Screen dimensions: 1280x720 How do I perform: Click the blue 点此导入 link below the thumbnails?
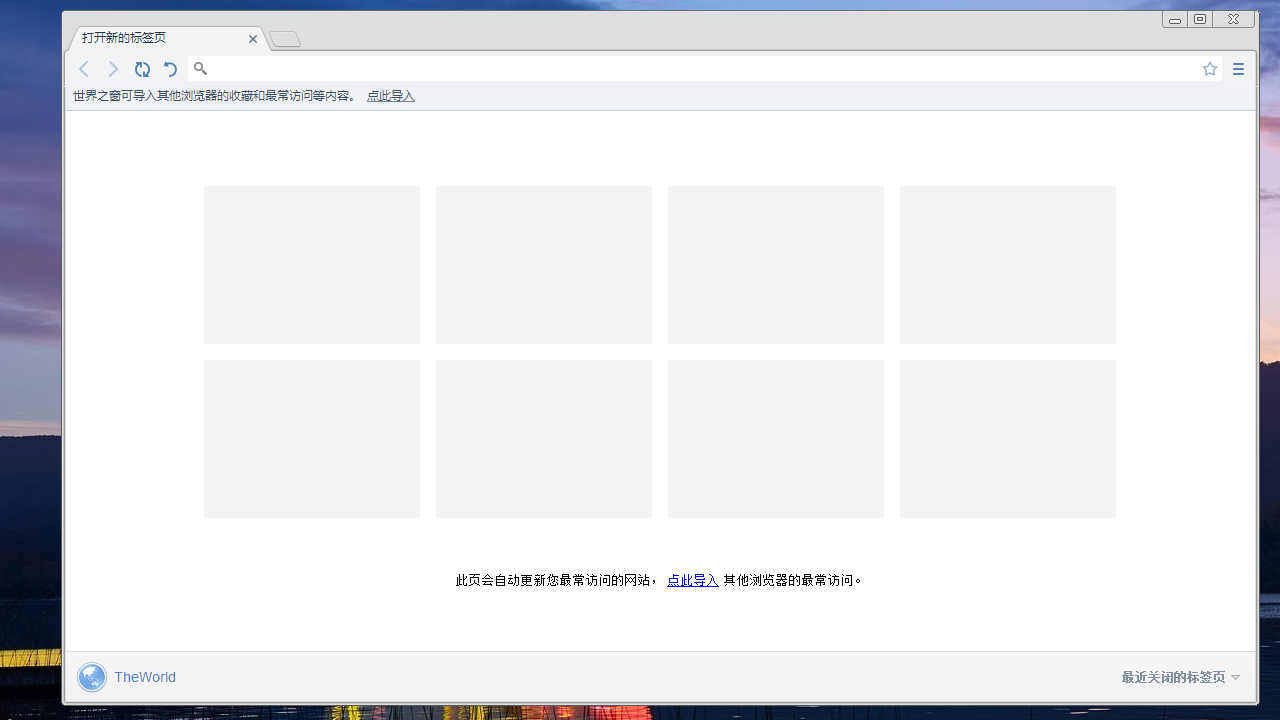coord(693,580)
